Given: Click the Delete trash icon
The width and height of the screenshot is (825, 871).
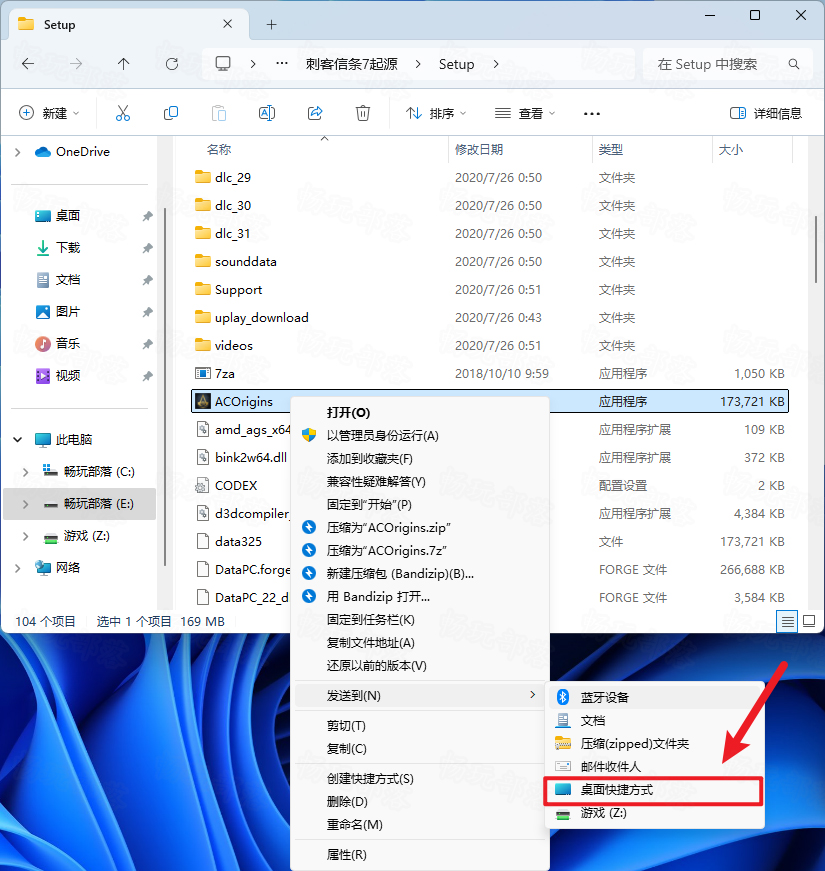Looking at the screenshot, I should [x=363, y=113].
